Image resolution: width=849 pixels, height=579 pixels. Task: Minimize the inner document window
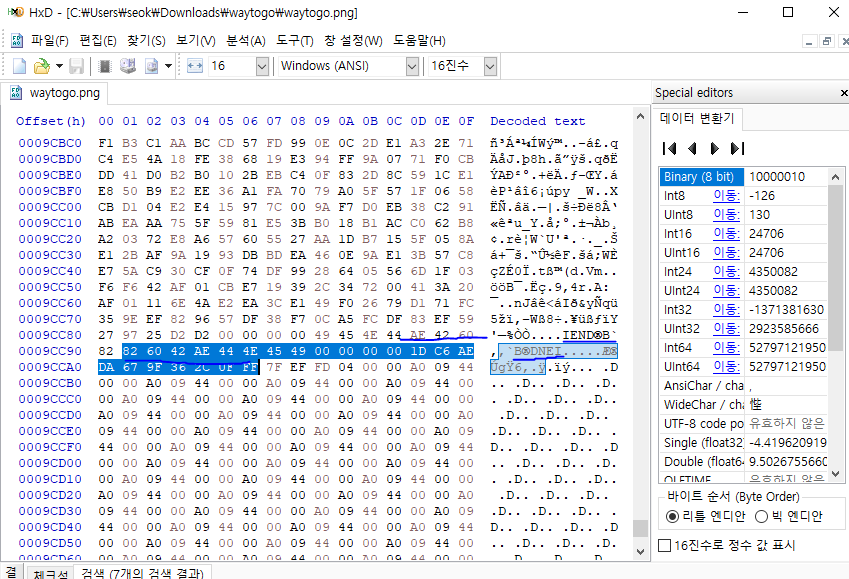(809, 41)
